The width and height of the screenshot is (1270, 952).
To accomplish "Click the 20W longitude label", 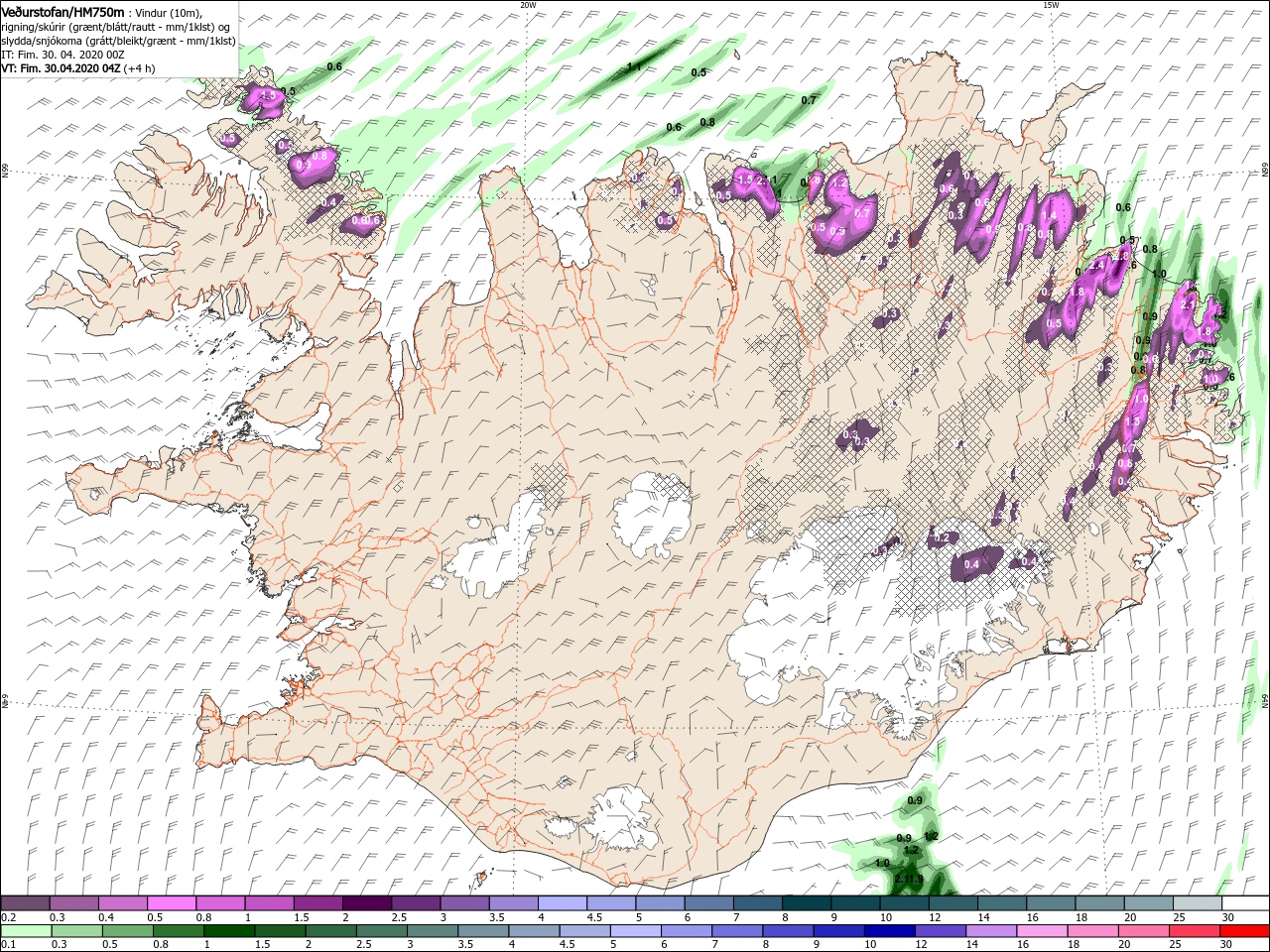I will [527, 4].
